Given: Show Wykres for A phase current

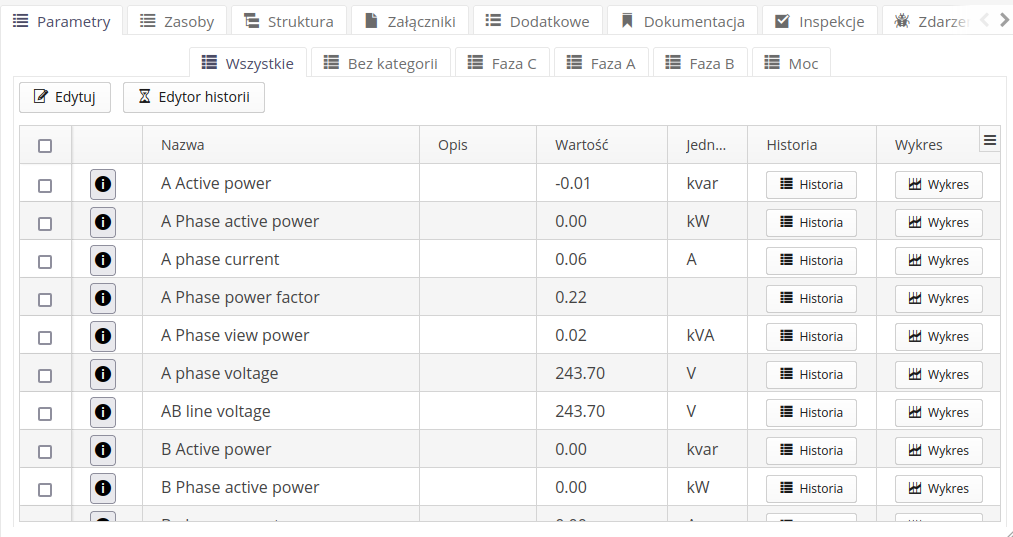Looking at the screenshot, I should tap(938, 261).
